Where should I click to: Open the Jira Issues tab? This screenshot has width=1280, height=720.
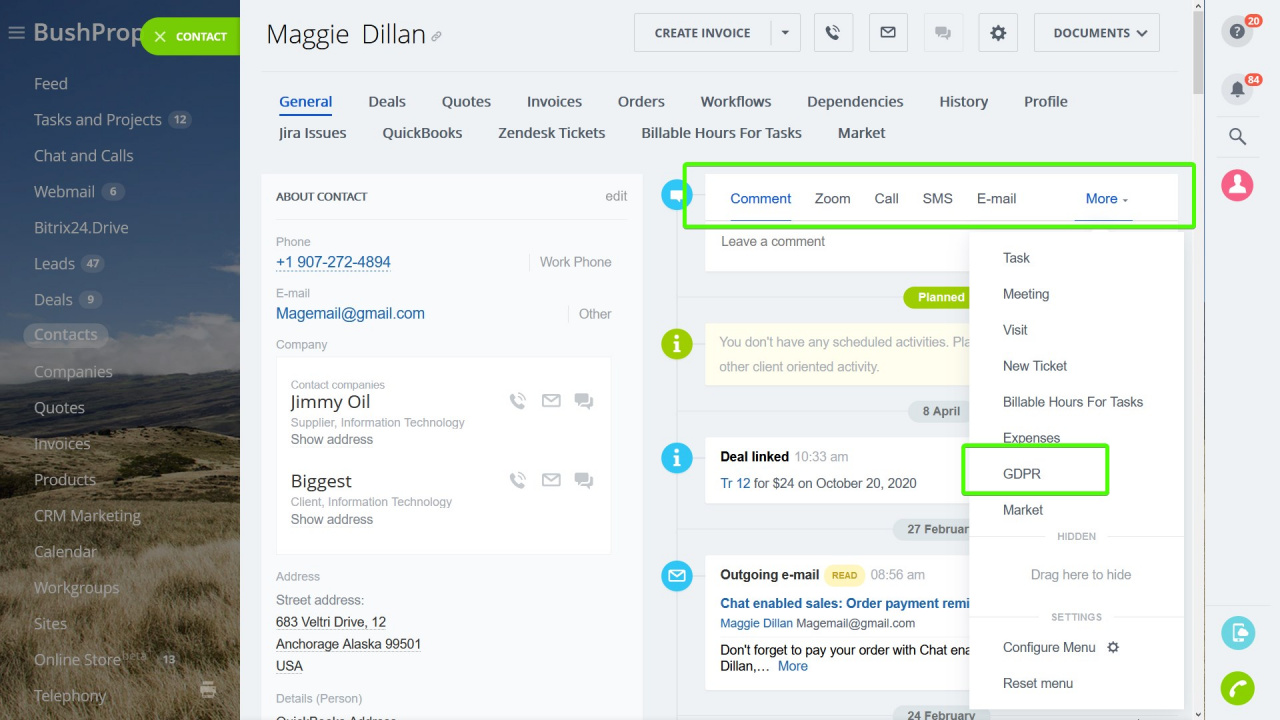[313, 133]
